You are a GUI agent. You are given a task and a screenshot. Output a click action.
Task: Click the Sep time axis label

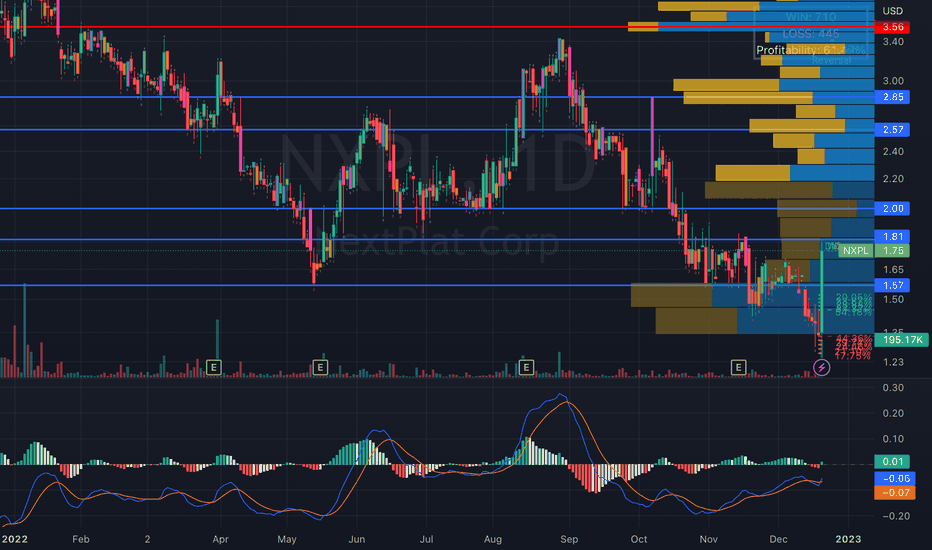coord(569,539)
